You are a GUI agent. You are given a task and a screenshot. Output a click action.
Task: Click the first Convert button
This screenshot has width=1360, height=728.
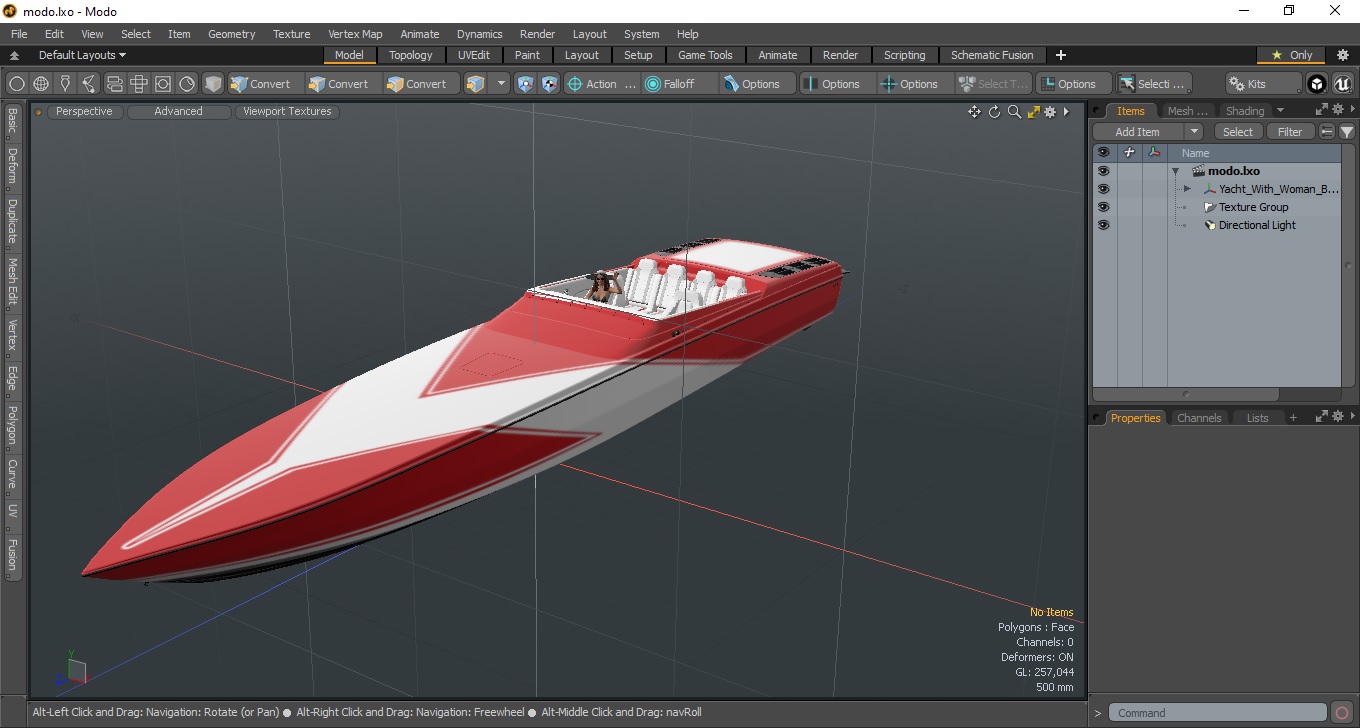click(x=265, y=84)
